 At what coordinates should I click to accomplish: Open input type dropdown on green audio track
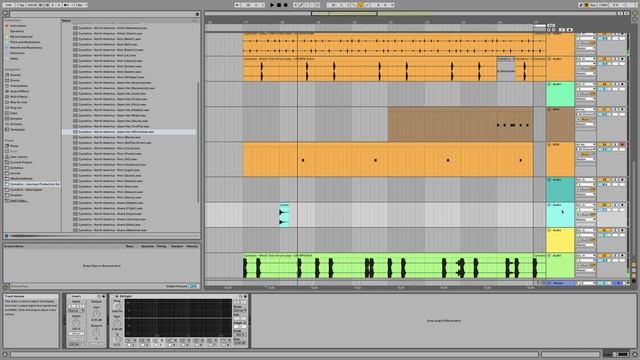585,84
